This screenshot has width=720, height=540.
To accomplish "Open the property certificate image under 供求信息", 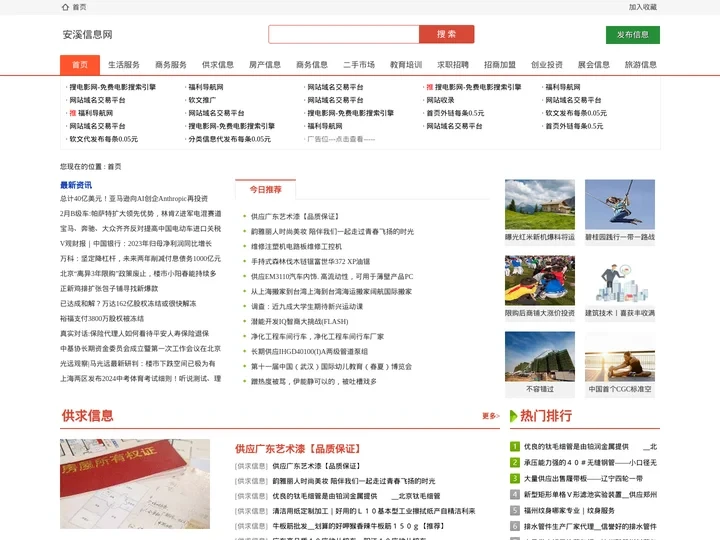I will coord(135,484).
